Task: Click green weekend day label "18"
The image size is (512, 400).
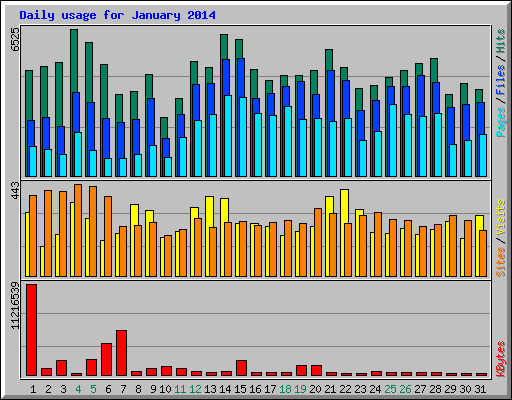Action: coord(285,389)
